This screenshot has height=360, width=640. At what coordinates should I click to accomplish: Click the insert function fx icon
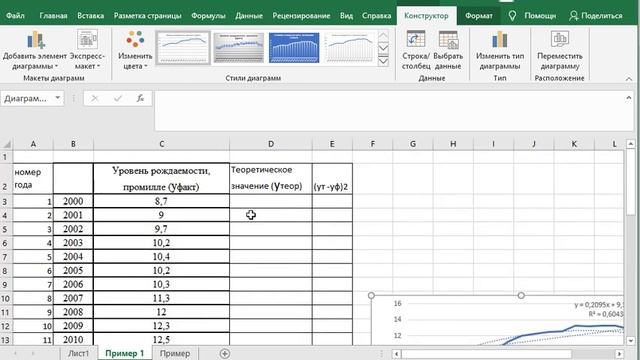(140, 98)
